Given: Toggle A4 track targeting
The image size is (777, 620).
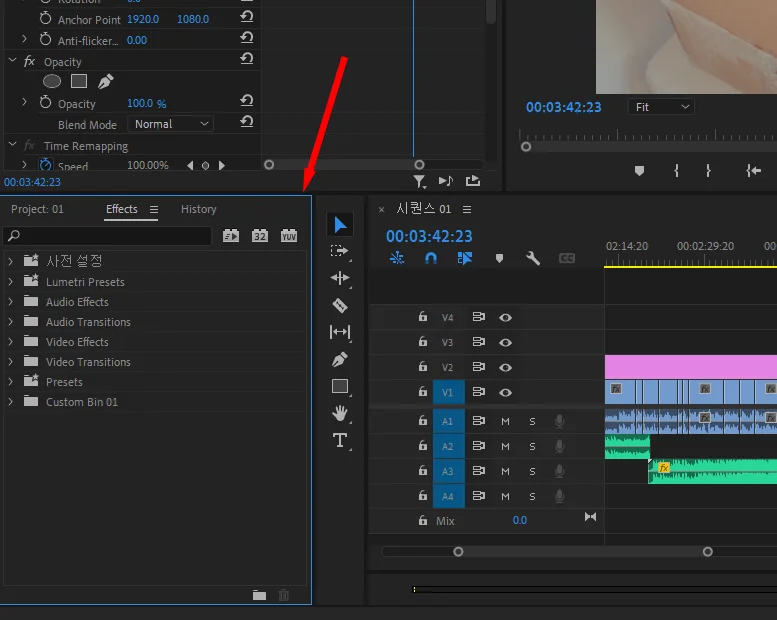Looking at the screenshot, I should [448, 496].
